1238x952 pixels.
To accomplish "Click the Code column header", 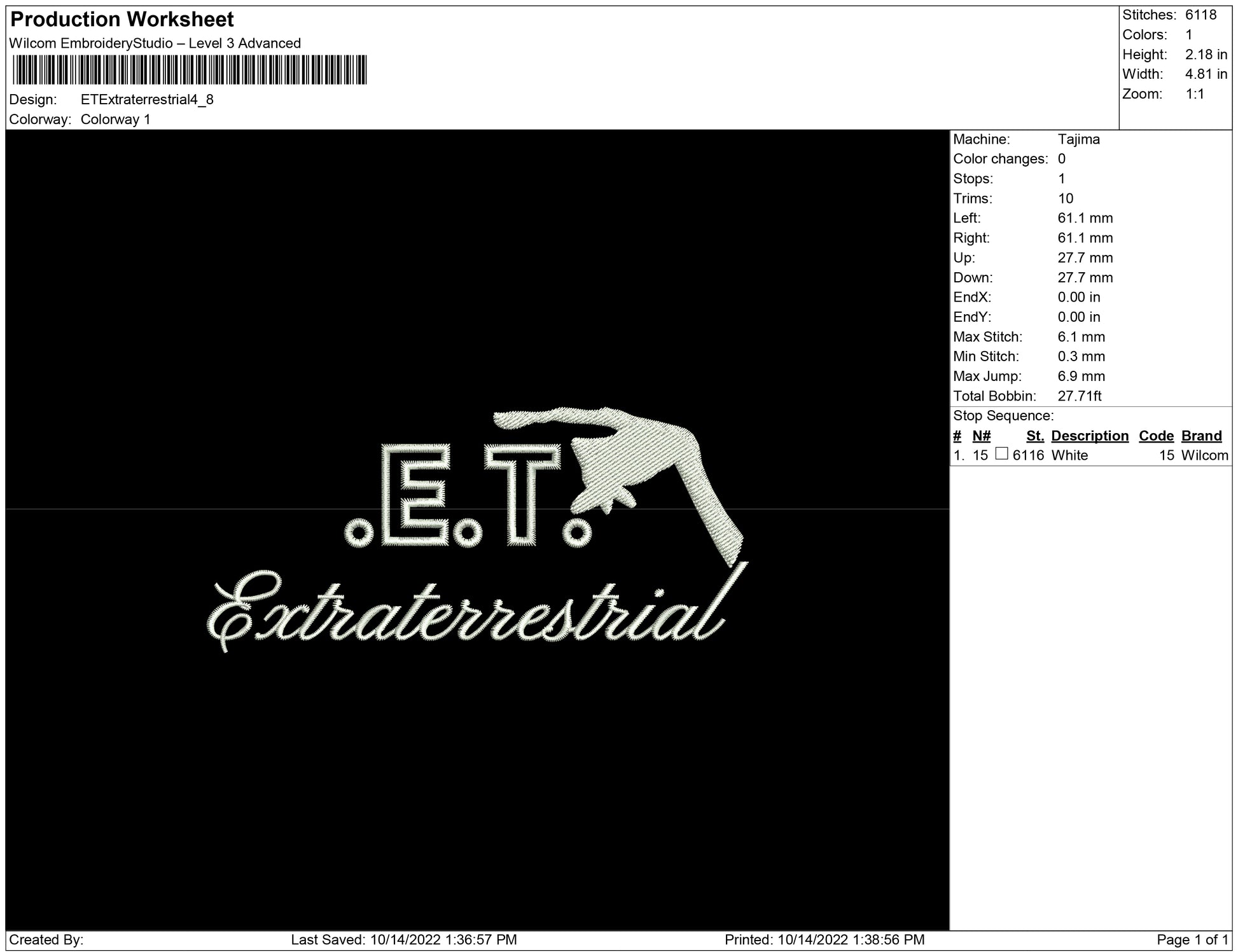I will click(1155, 436).
